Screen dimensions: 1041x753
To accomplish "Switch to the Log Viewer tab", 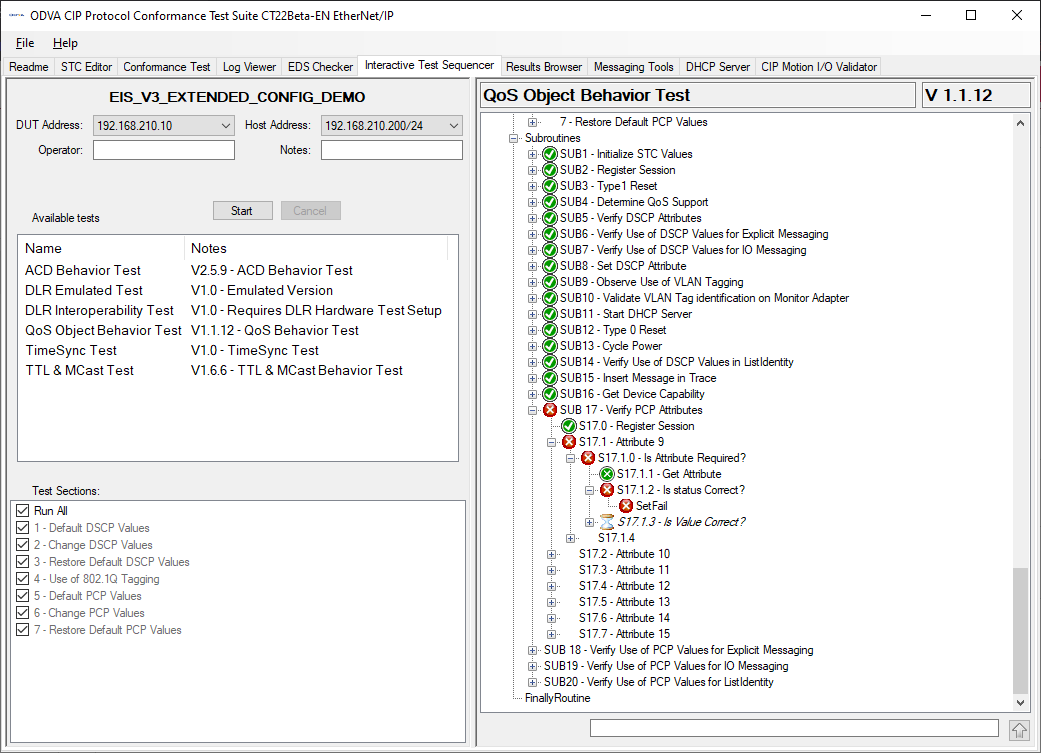I will [249, 67].
